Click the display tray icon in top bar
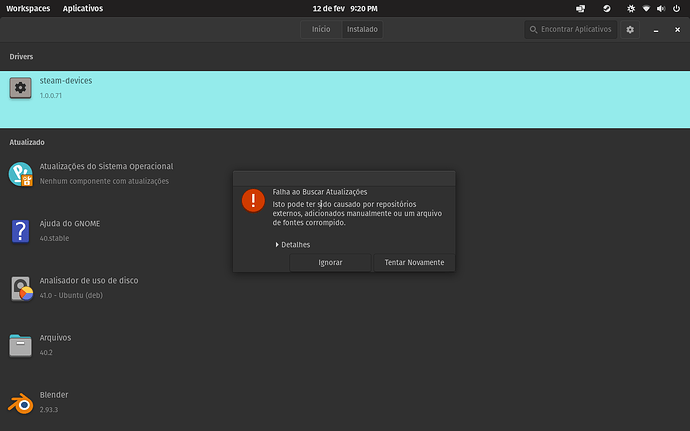The height and width of the screenshot is (431, 690). tap(580, 8)
